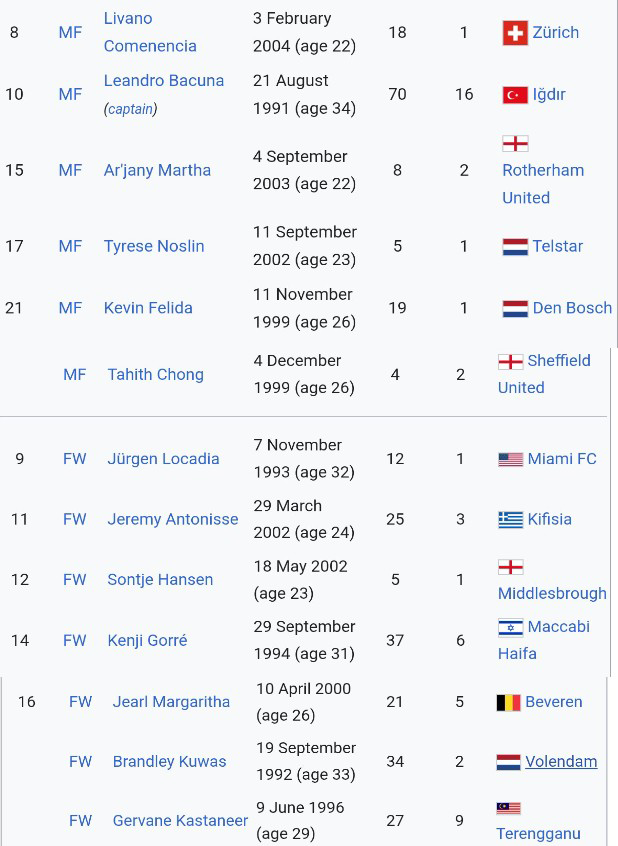The width and height of the screenshot is (618, 846).
Task: Click the Malaysian flag above Terengganu
Action: coord(509,808)
